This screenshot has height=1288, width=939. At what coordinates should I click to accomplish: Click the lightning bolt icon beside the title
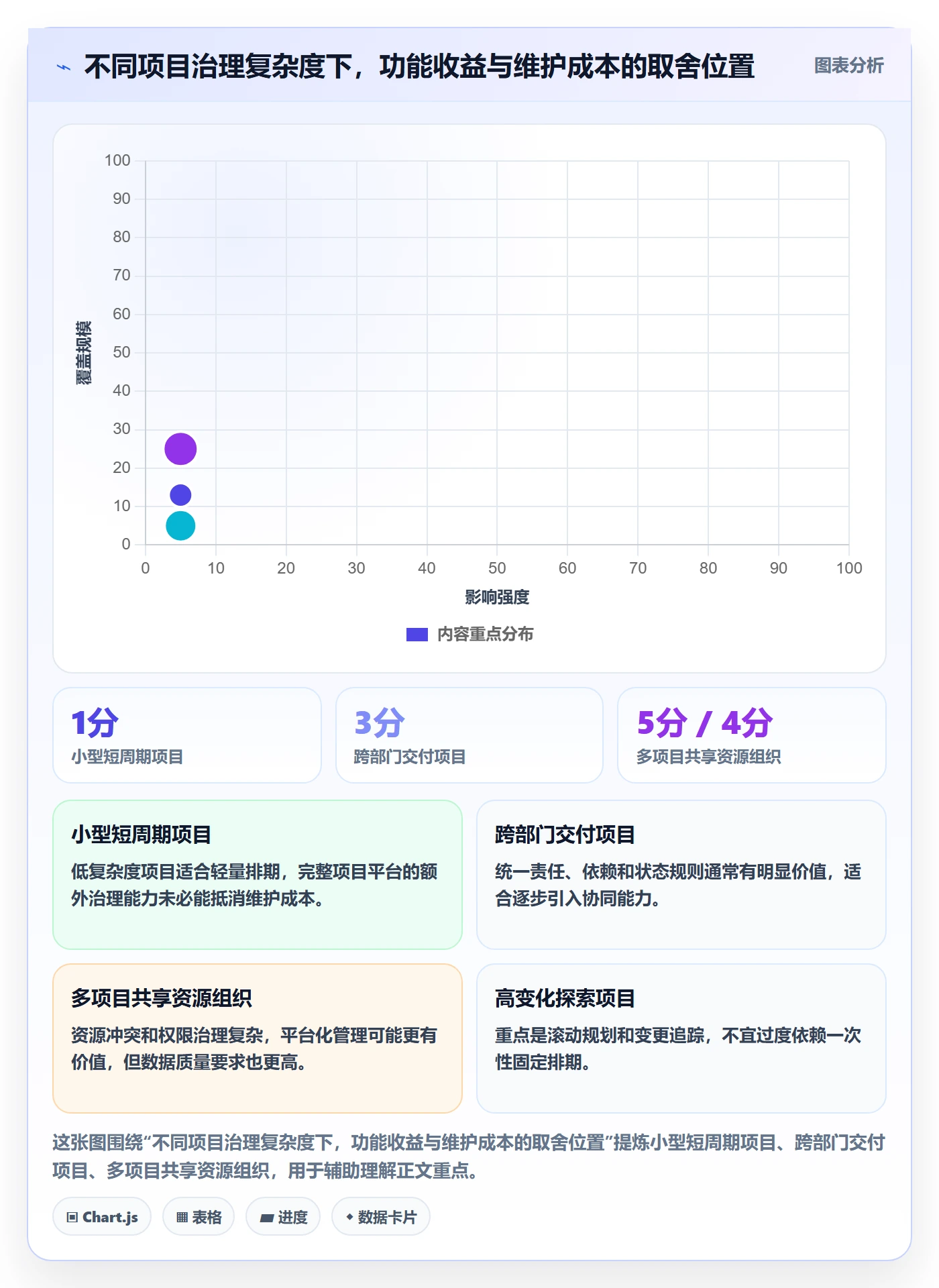tap(64, 67)
